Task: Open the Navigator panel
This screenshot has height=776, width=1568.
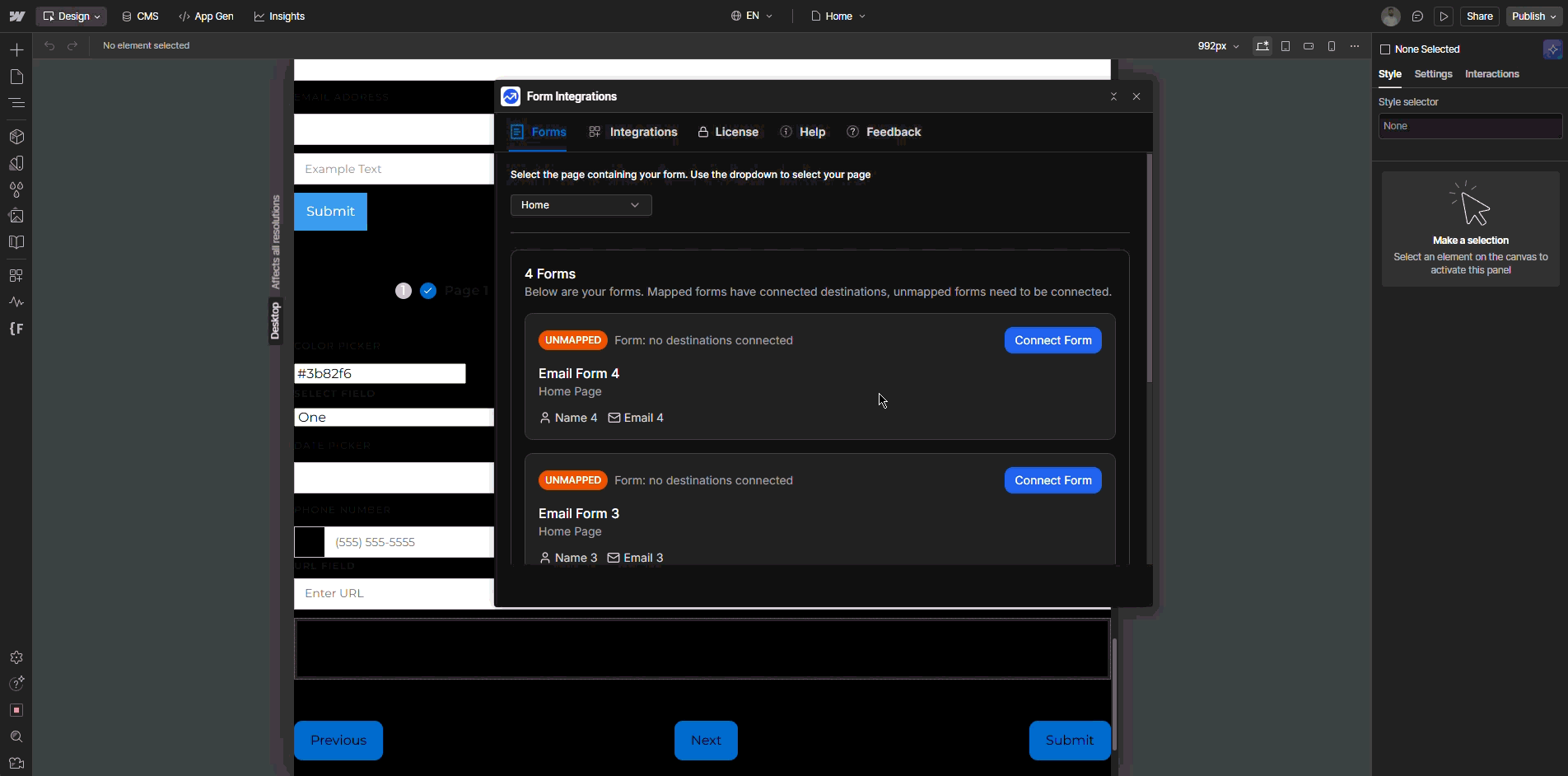Action: [16, 103]
